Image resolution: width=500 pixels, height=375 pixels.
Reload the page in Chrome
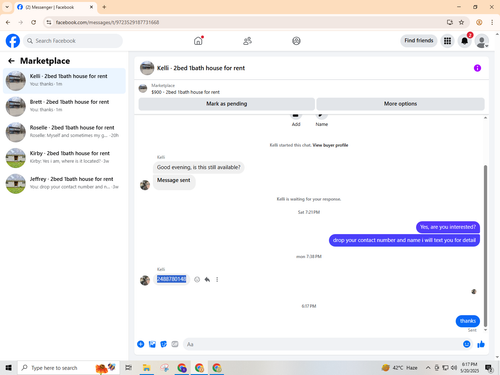click(x=33, y=22)
